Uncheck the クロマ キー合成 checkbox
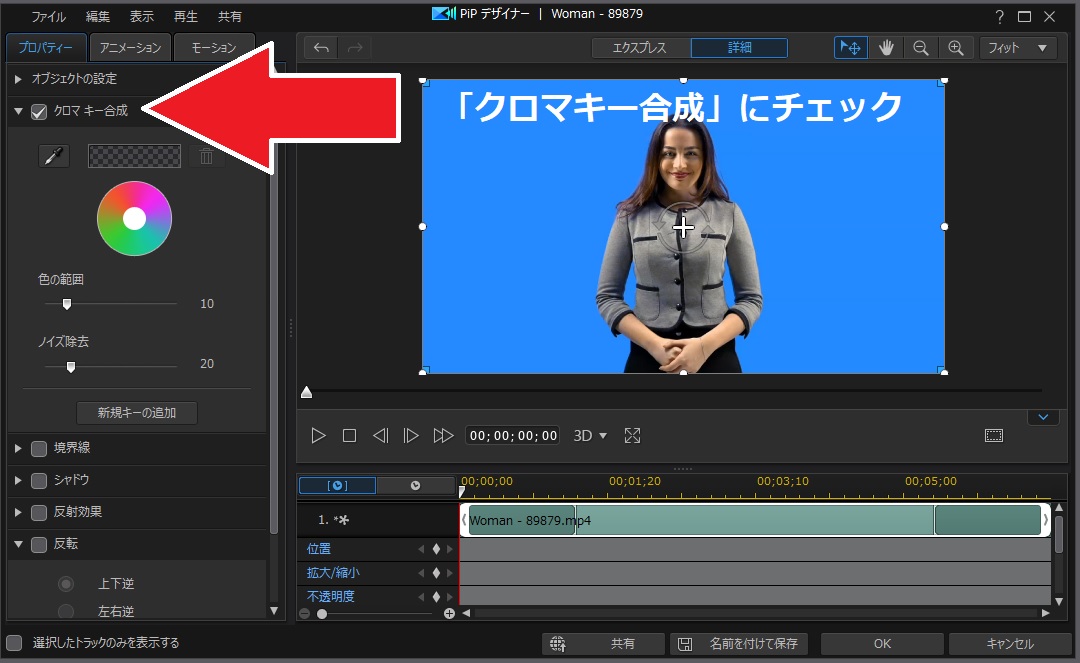 point(39,112)
